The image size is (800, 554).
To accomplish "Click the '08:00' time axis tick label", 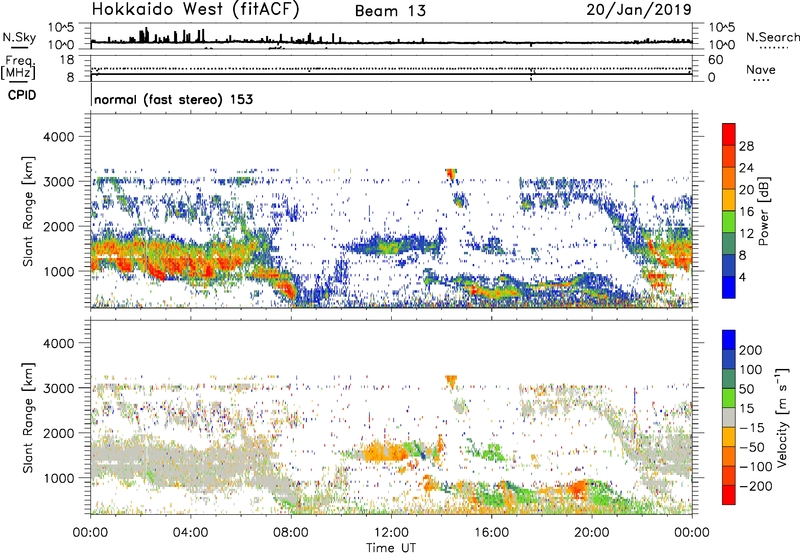I will [291, 533].
